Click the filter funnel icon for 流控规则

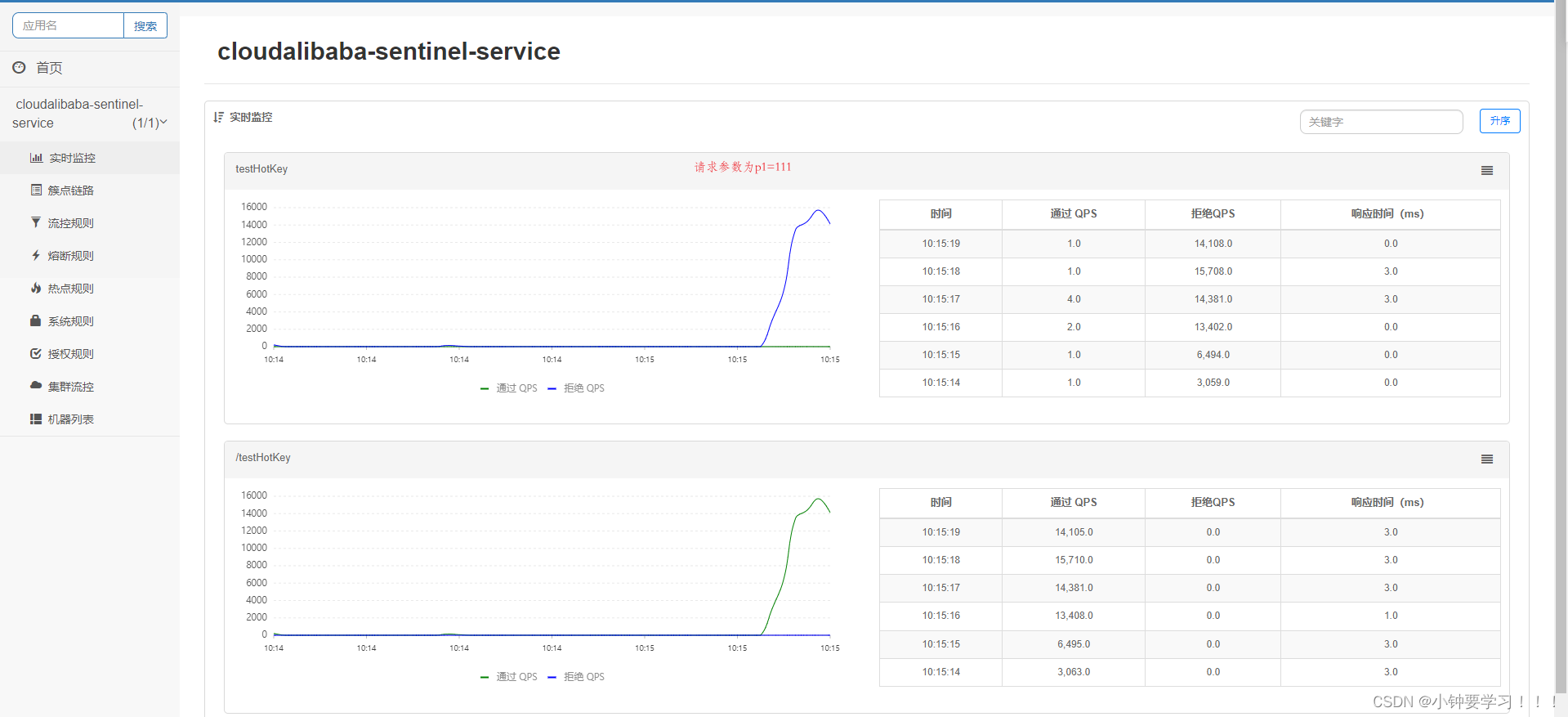pyautogui.click(x=36, y=222)
